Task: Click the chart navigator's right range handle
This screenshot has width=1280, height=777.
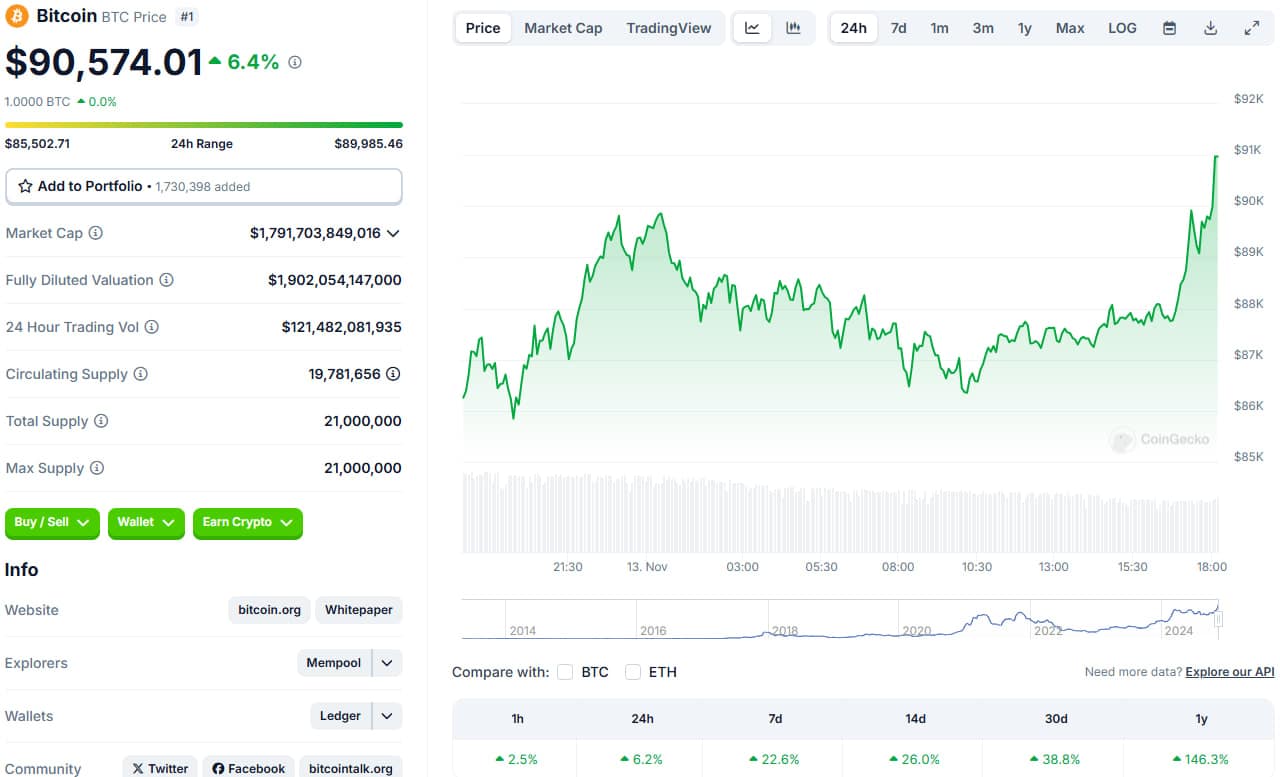Action: [x=1219, y=620]
